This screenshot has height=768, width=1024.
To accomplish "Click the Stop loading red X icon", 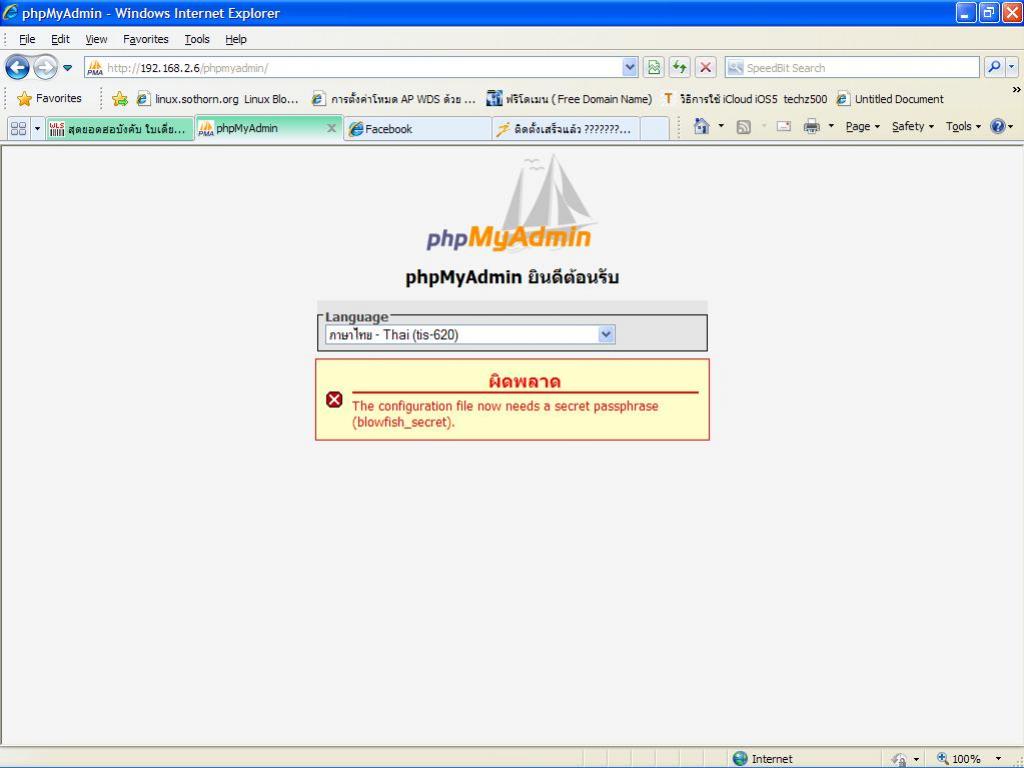I will [705, 67].
